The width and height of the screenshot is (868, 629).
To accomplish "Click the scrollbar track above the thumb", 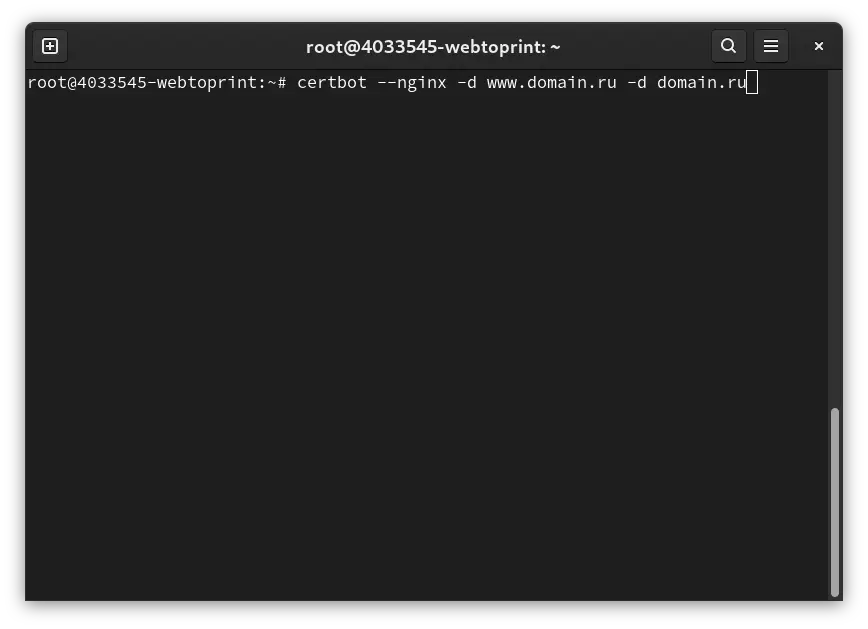I will (835, 238).
